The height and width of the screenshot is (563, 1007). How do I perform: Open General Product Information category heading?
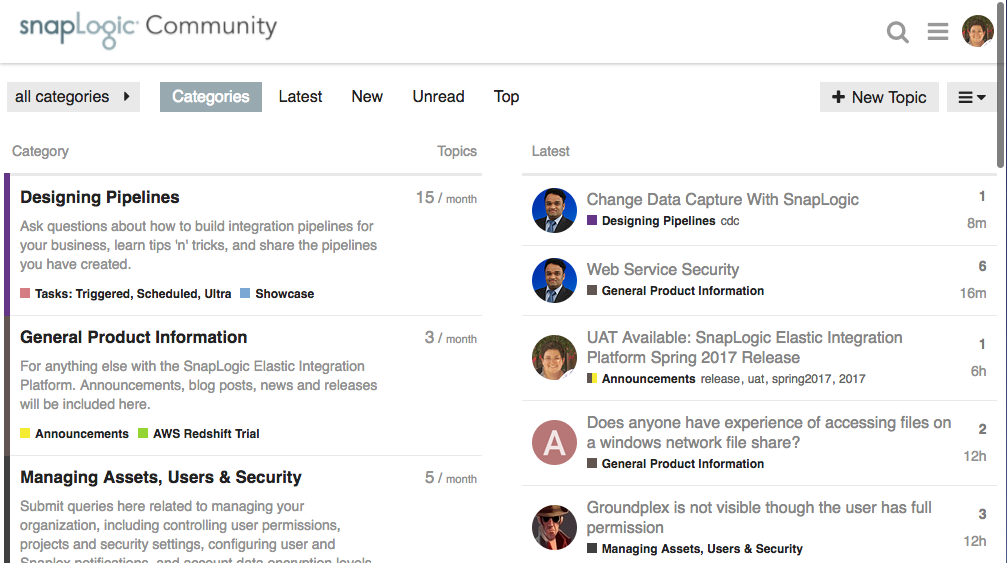click(x=134, y=337)
